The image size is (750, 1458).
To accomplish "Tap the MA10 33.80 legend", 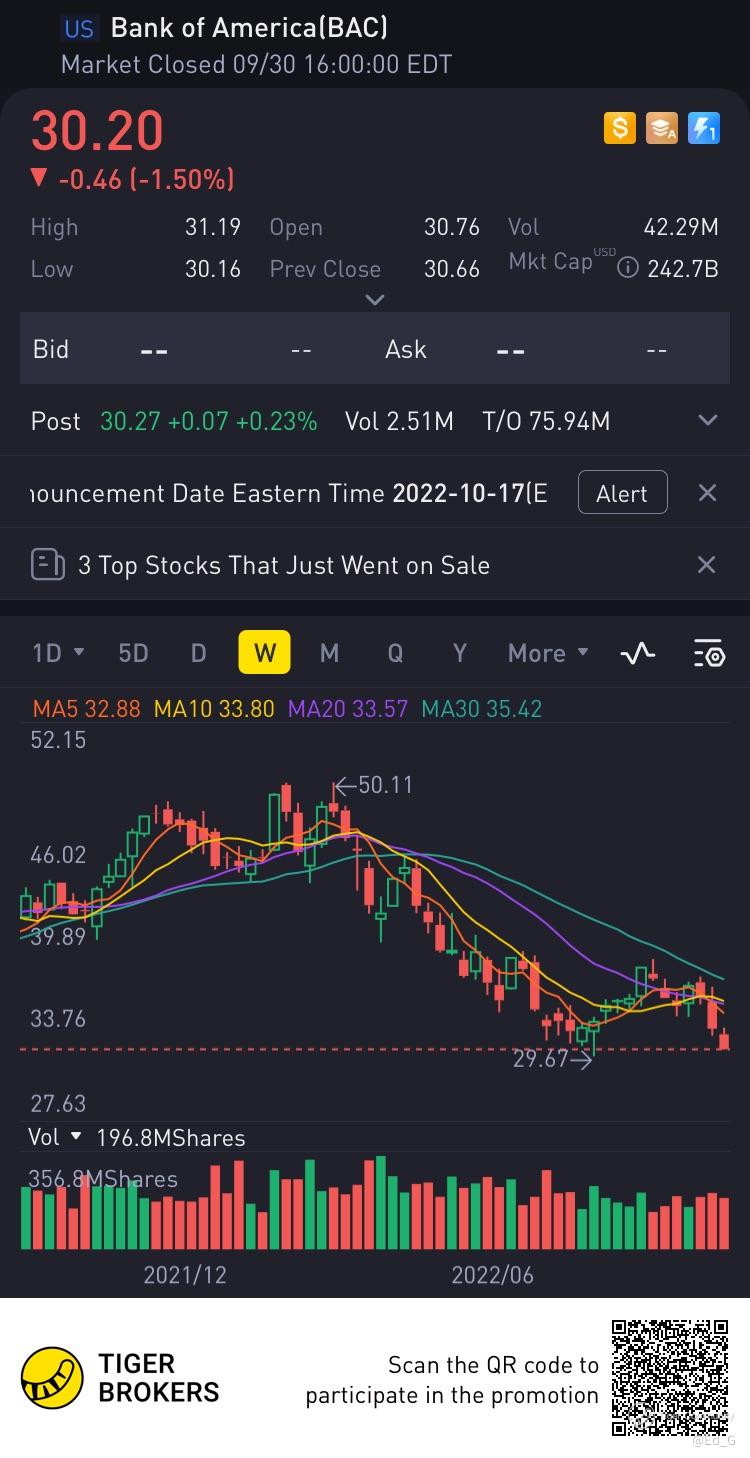I will click(x=214, y=709).
